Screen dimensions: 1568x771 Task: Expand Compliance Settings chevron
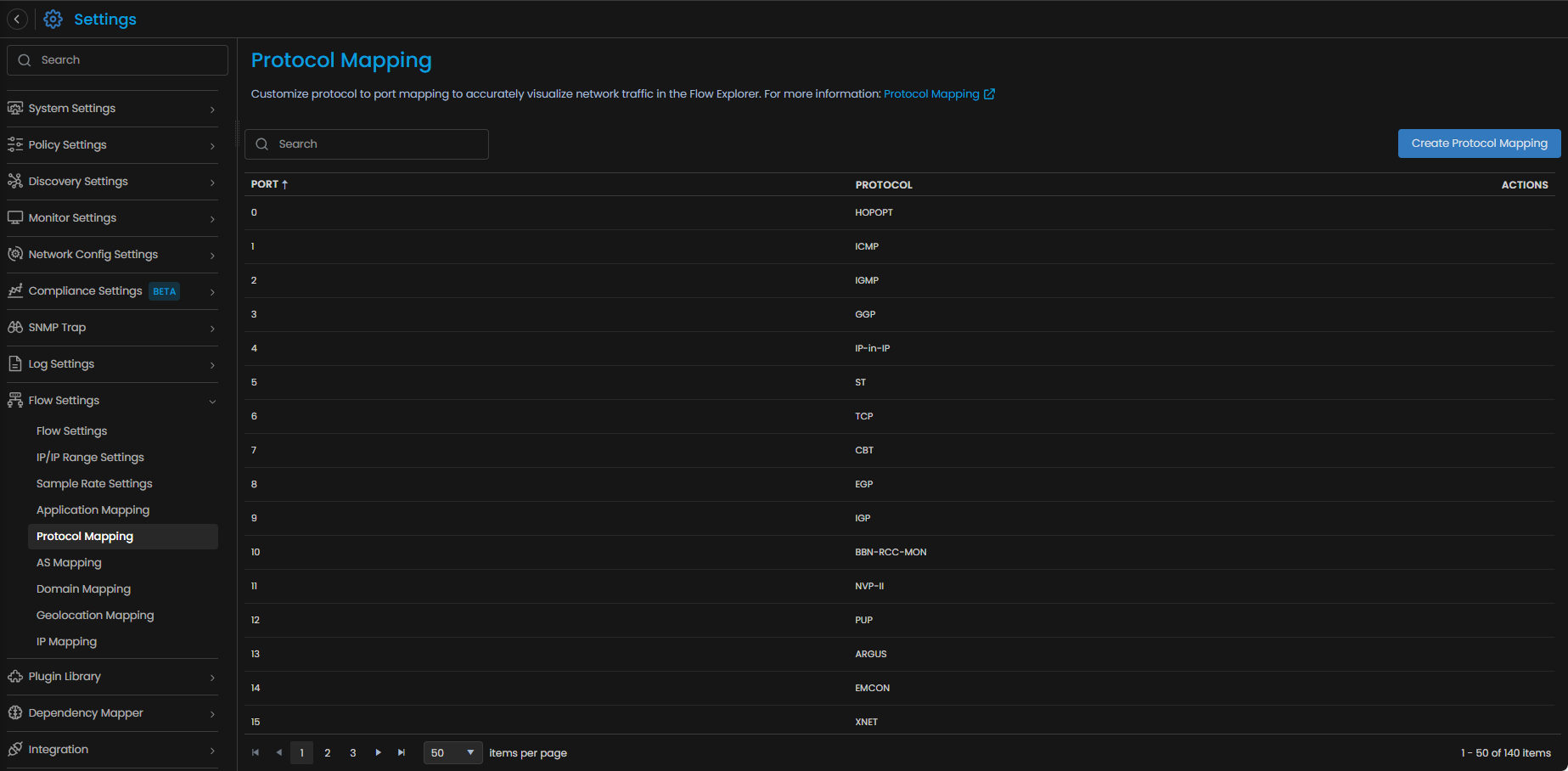point(212,292)
